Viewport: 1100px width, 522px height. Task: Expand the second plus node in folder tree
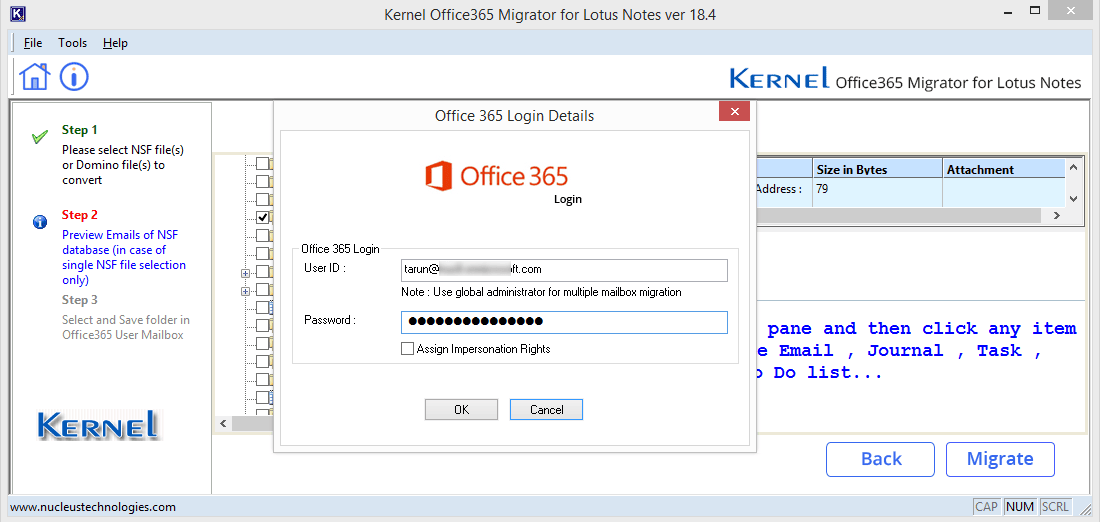pos(246,291)
